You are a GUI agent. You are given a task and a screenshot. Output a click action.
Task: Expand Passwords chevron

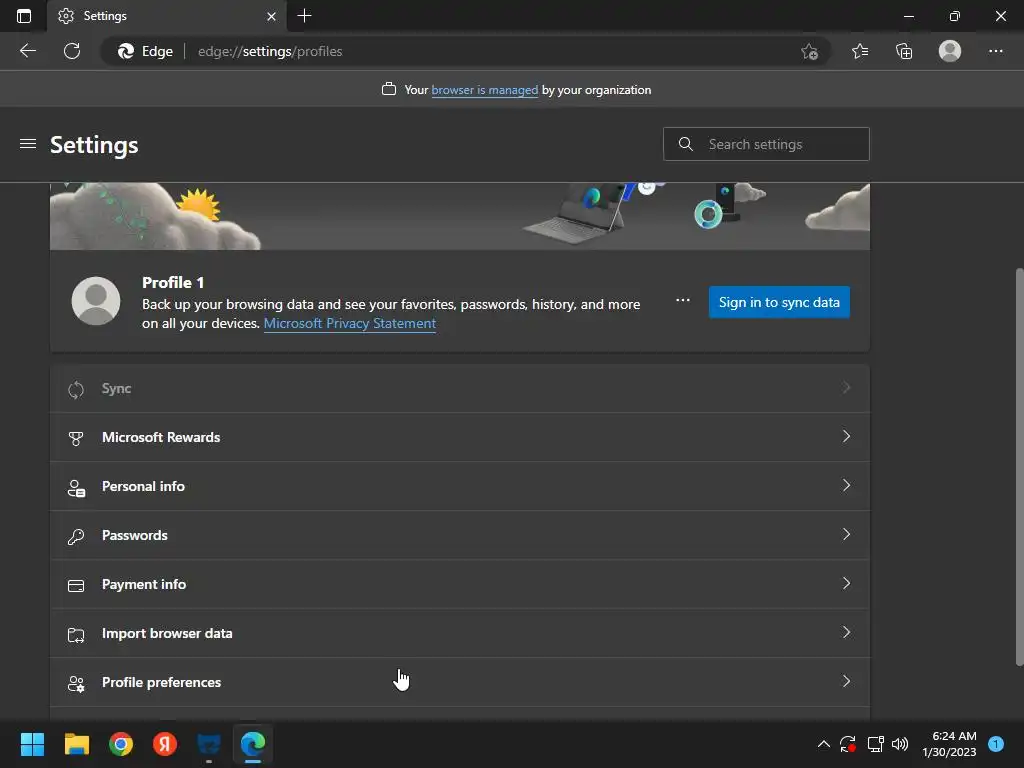(x=846, y=534)
